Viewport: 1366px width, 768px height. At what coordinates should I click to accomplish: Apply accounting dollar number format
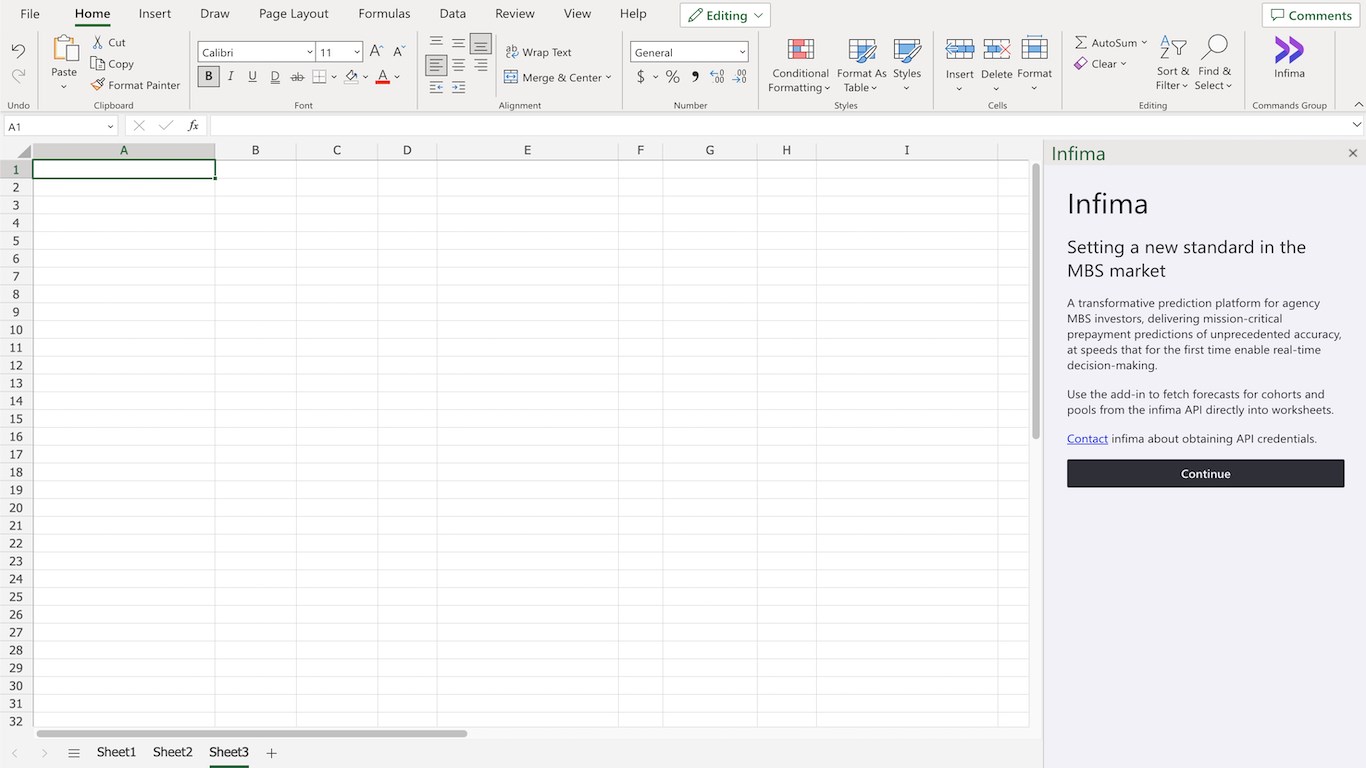click(x=641, y=77)
